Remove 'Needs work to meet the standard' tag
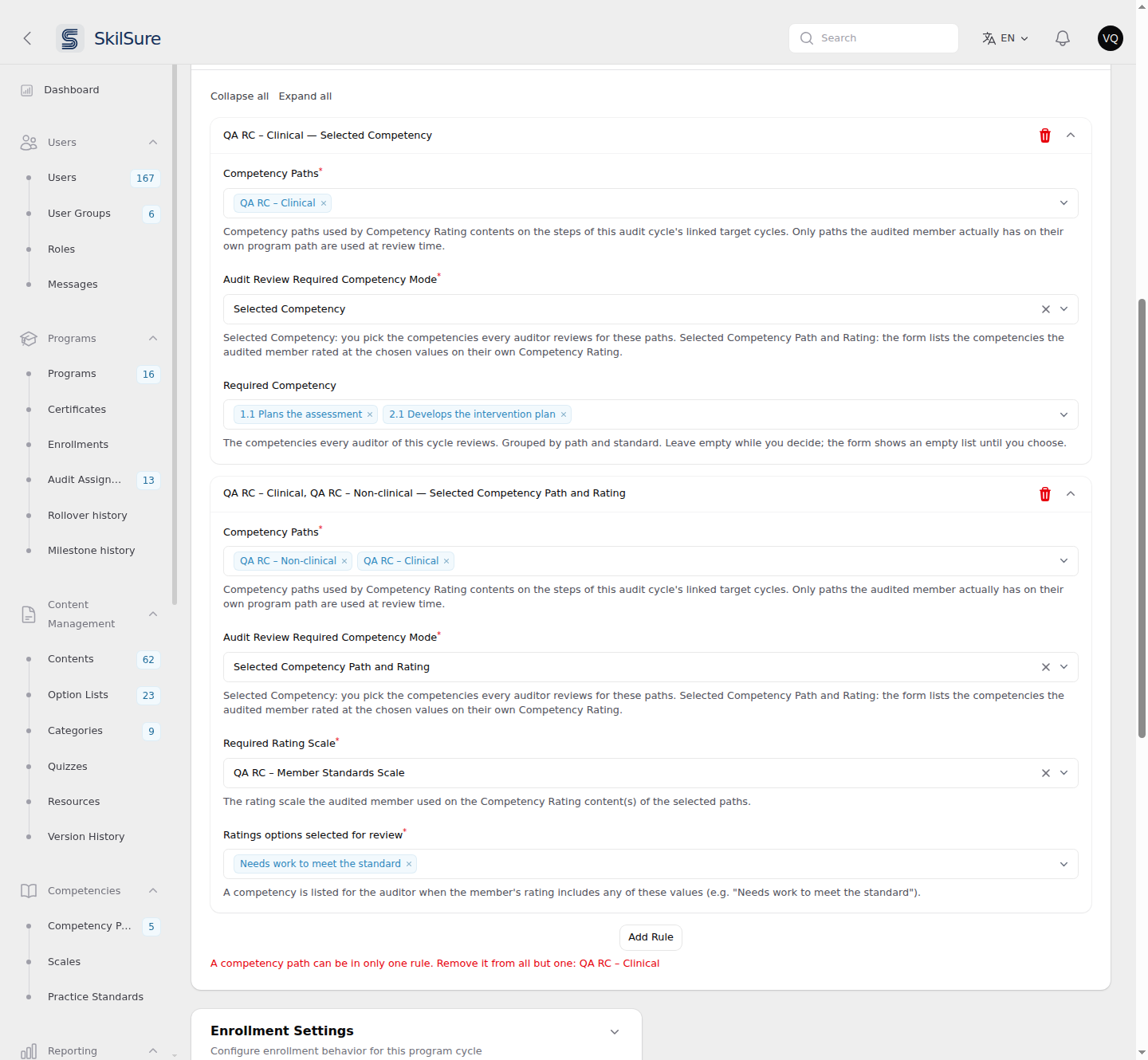 click(409, 864)
